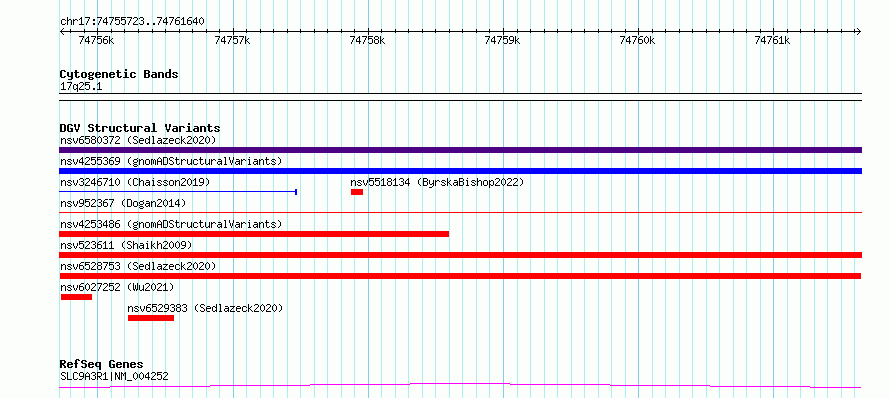890x398 pixels.
Task: Click the small red nsv5518134 bar
Action: tap(356, 192)
